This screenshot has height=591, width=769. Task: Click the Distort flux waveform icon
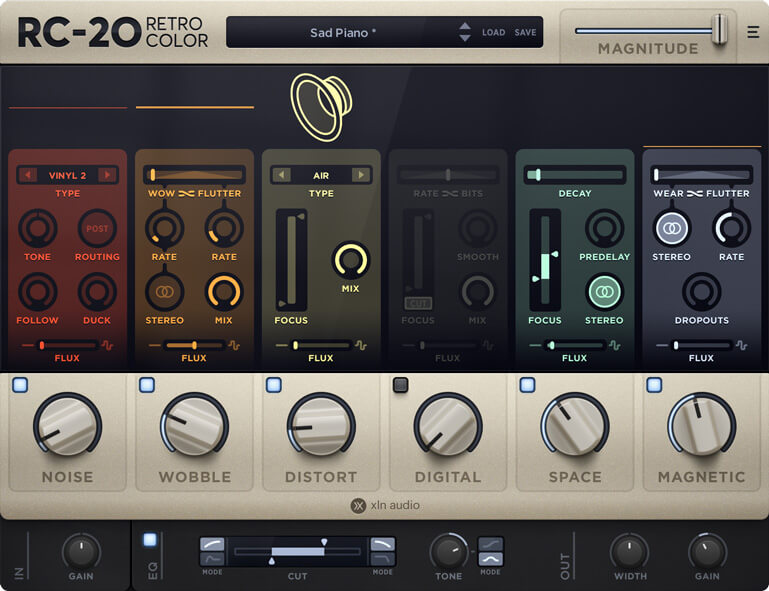(x=361, y=345)
